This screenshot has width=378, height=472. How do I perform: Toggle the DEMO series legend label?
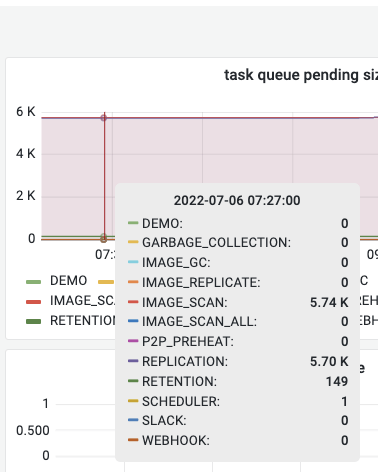(68, 281)
